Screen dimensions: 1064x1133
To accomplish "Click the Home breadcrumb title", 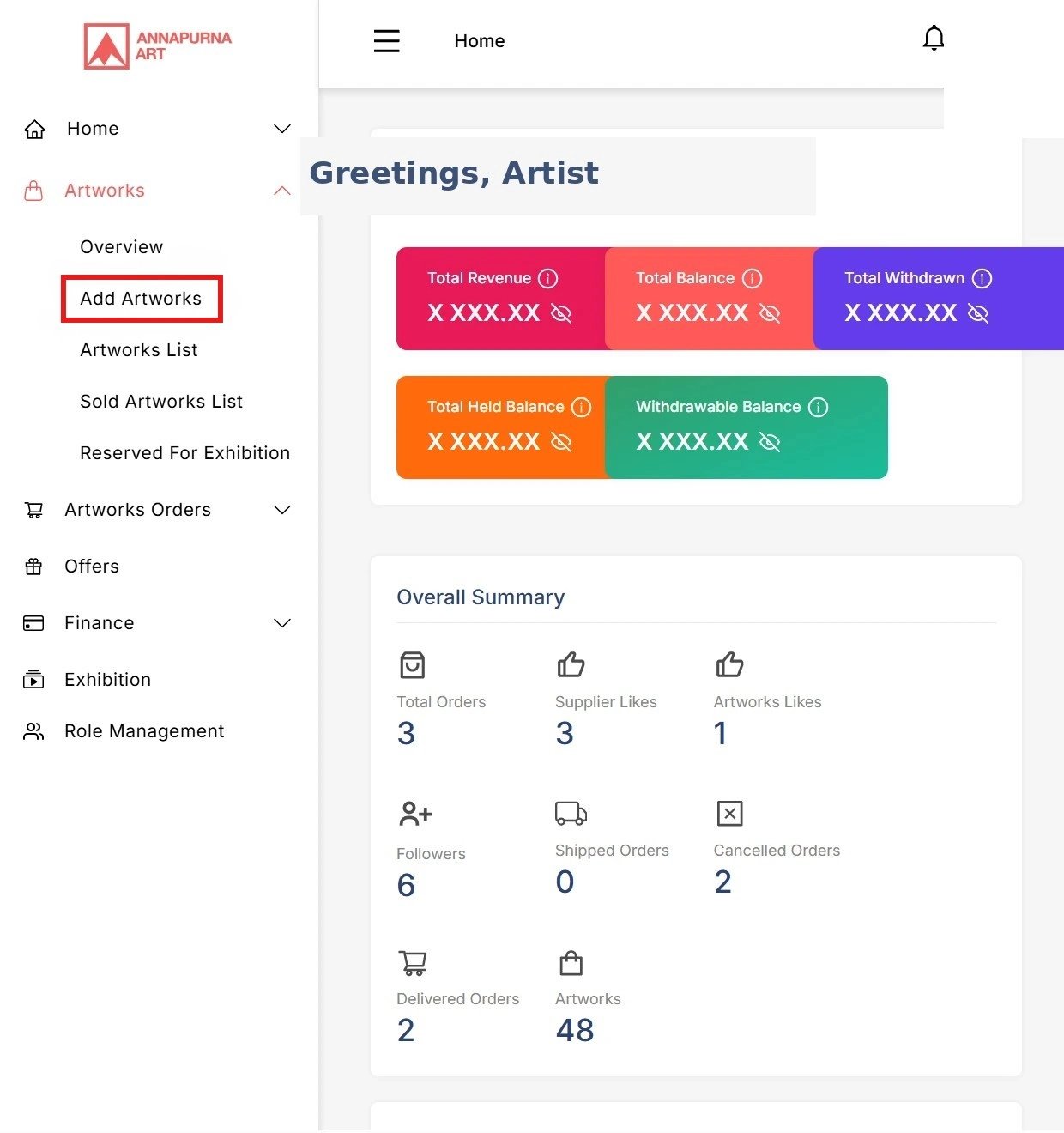I will [x=480, y=41].
